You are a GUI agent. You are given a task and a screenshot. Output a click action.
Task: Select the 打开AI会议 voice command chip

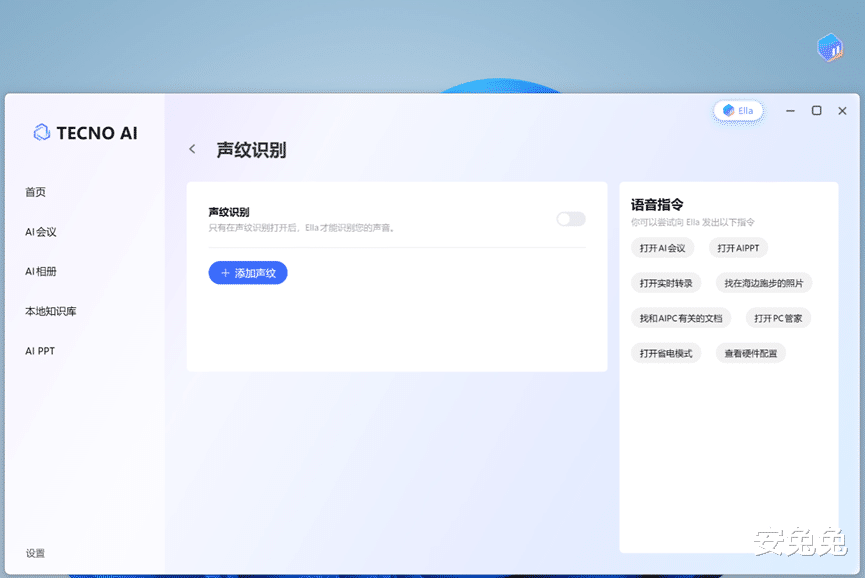click(x=663, y=248)
